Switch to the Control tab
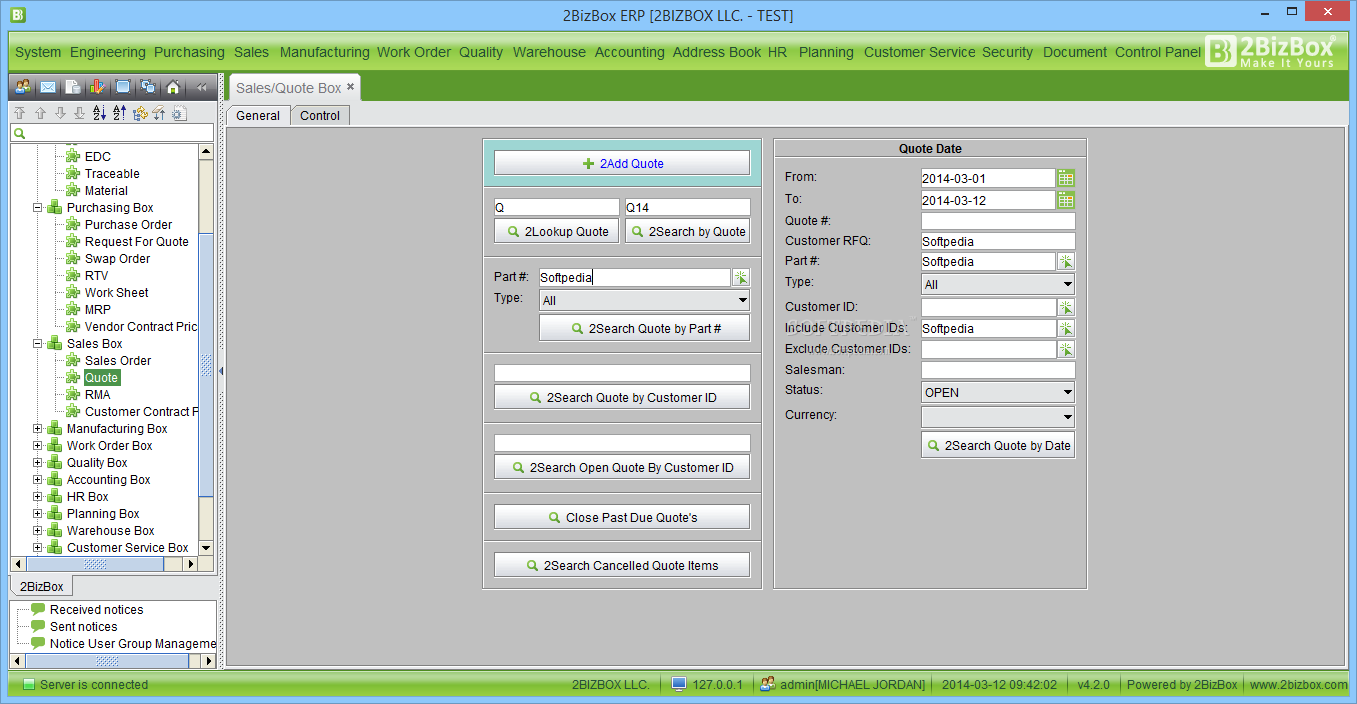The height and width of the screenshot is (704, 1357). [x=320, y=115]
